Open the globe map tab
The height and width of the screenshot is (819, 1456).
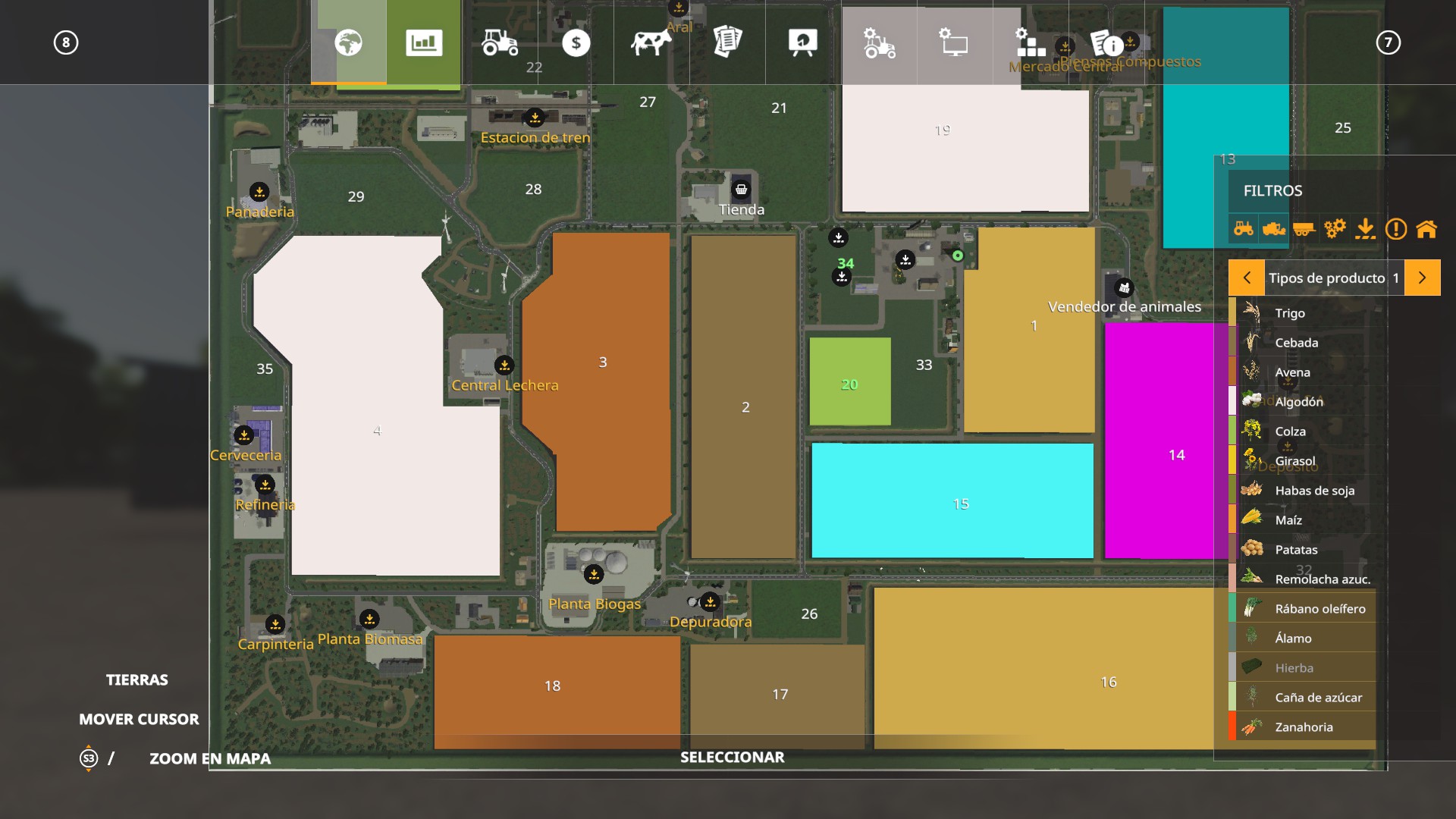coord(348,42)
